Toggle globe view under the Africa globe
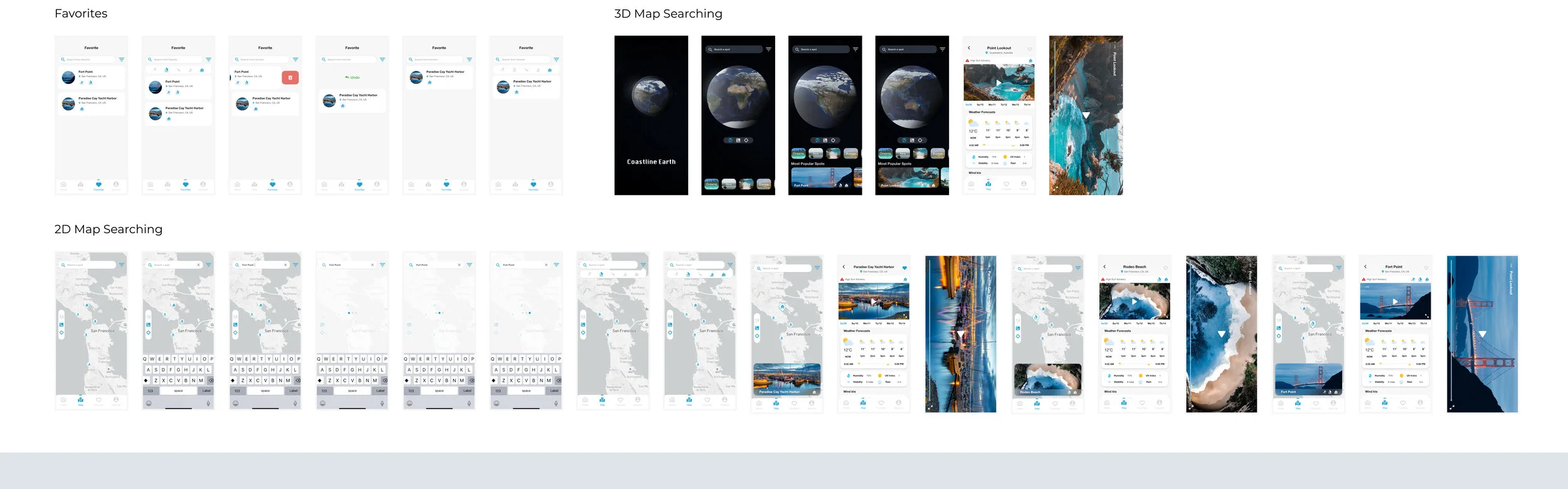The image size is (1568, 489). pyautogui.click(x=731, y=140)
